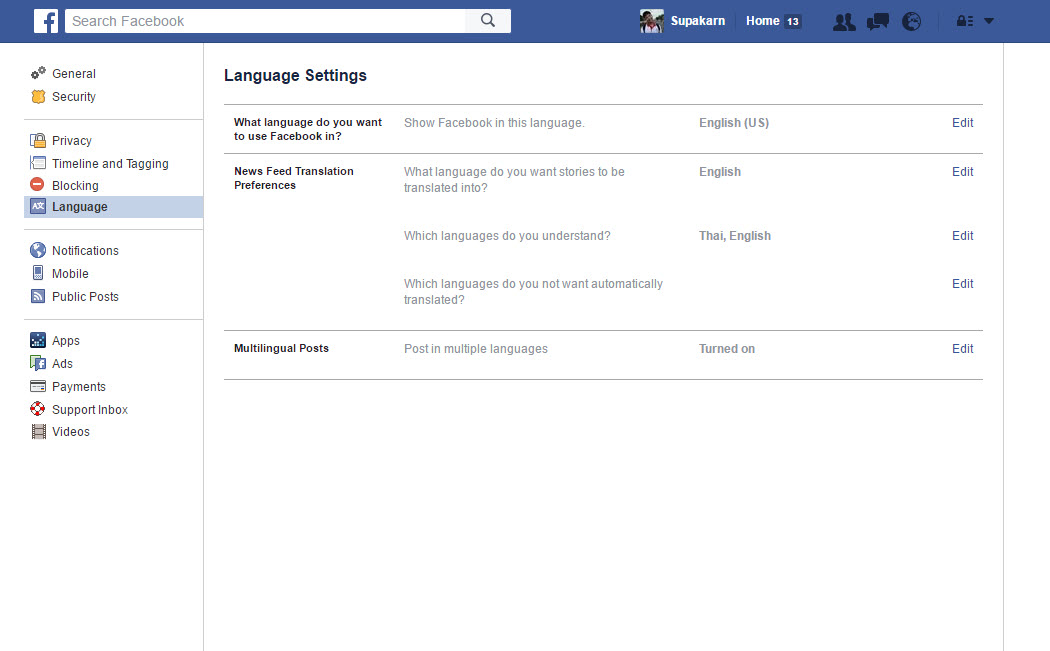Viewport: 1050px width, 651px height.
Task: Open the Notifications globe icon
Action: click(911, 22)
